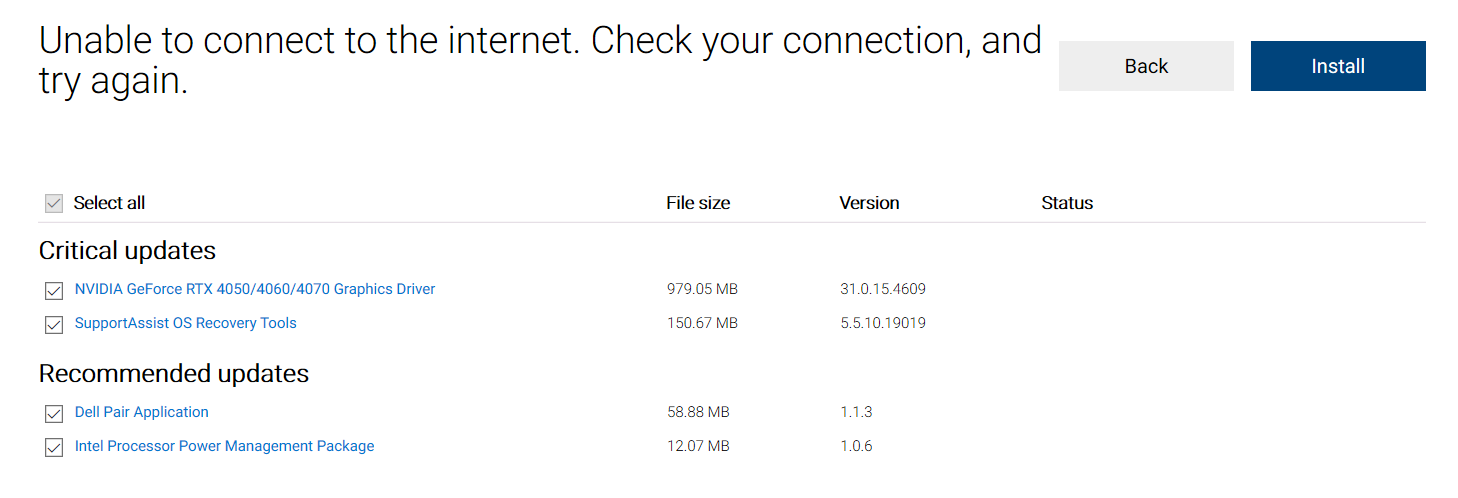Click the unable to connect error message

540,60
